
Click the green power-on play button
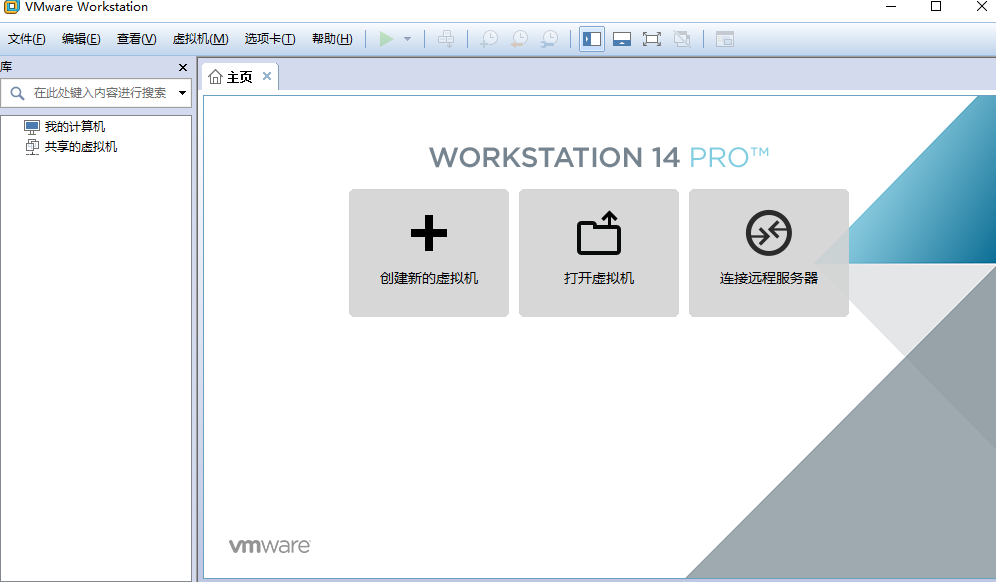coord(386,39)
